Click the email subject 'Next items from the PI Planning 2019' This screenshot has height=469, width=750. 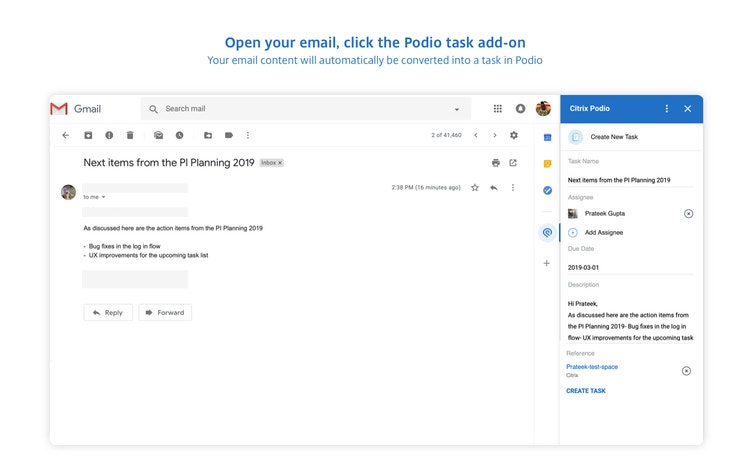click(x=169, y=163)
